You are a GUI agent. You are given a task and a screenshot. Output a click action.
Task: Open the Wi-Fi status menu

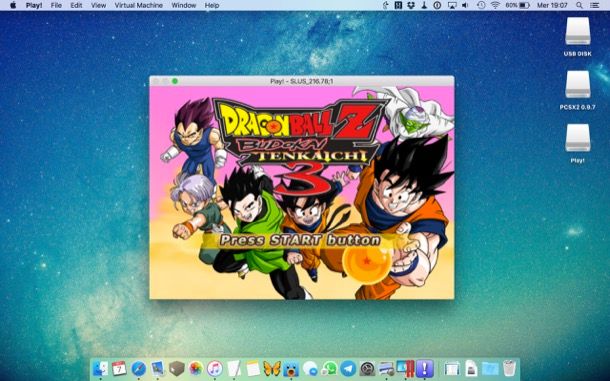click(x=495, y=5)
